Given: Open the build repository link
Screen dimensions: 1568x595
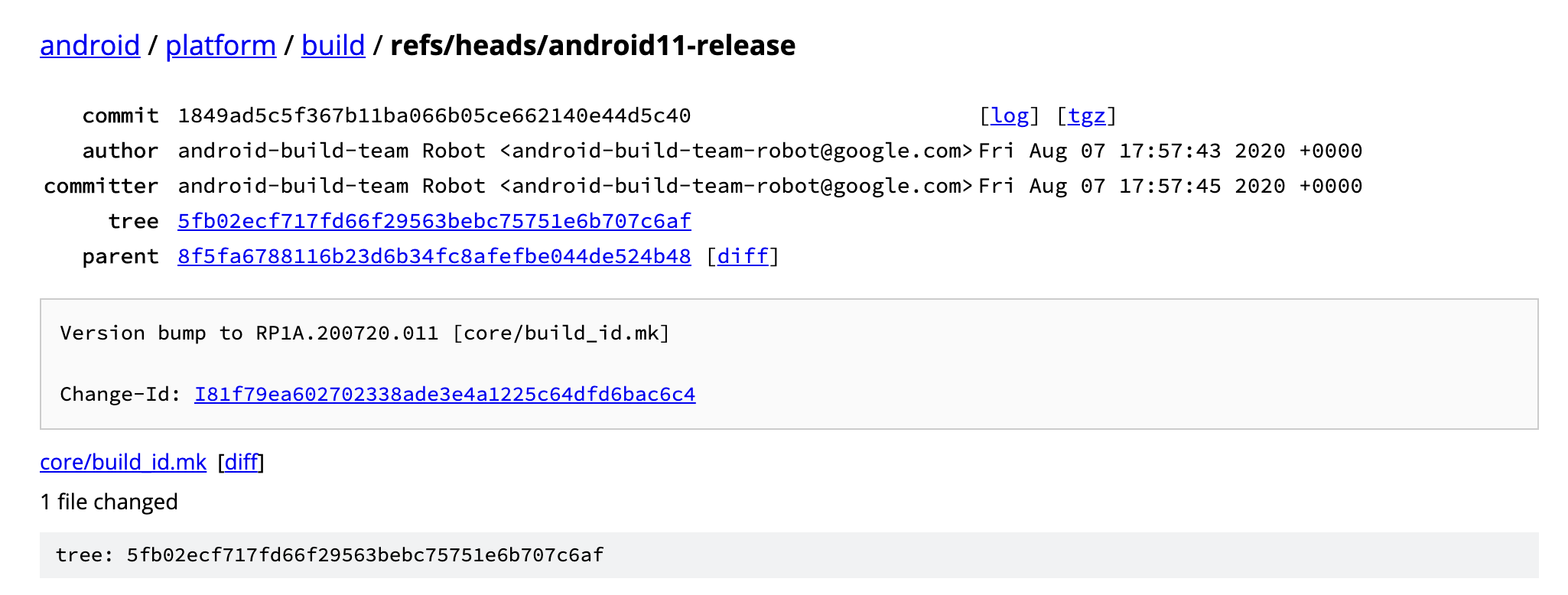Looking at the screenshot, I should pos(332,46).
